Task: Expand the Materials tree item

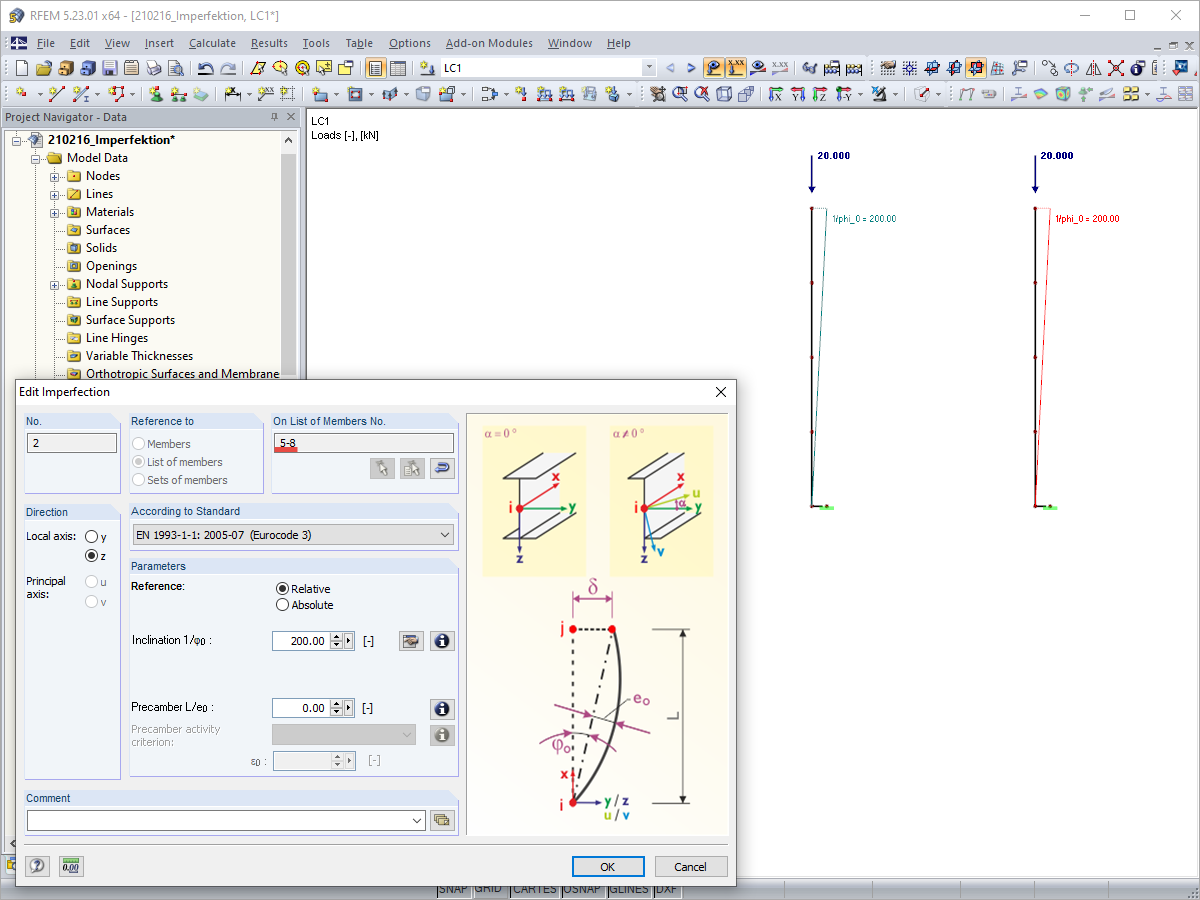Action: (56, 212)
